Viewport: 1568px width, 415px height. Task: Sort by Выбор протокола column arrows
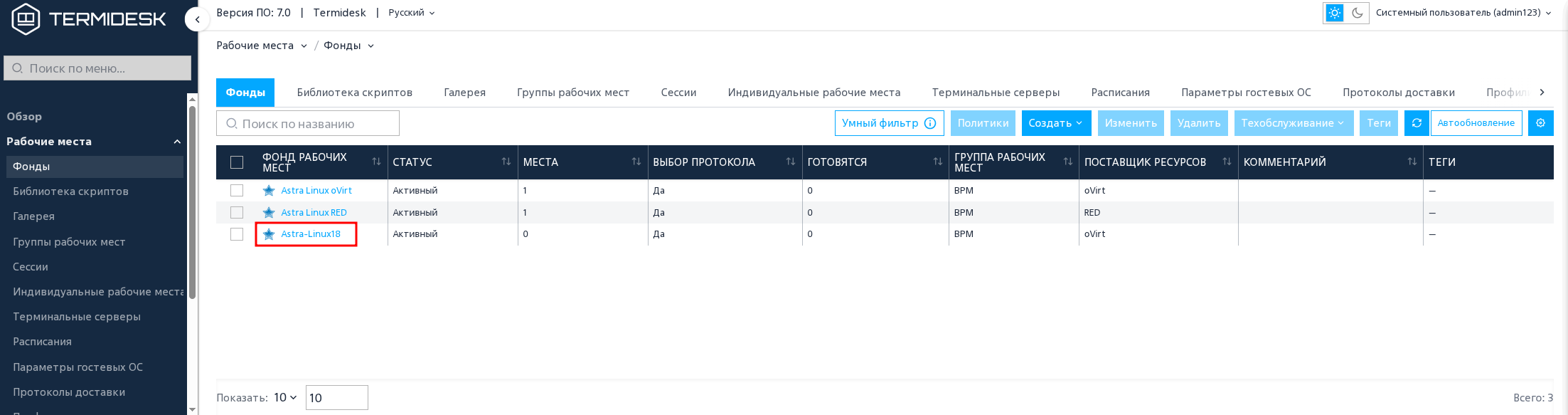click(x=791, y=162)
